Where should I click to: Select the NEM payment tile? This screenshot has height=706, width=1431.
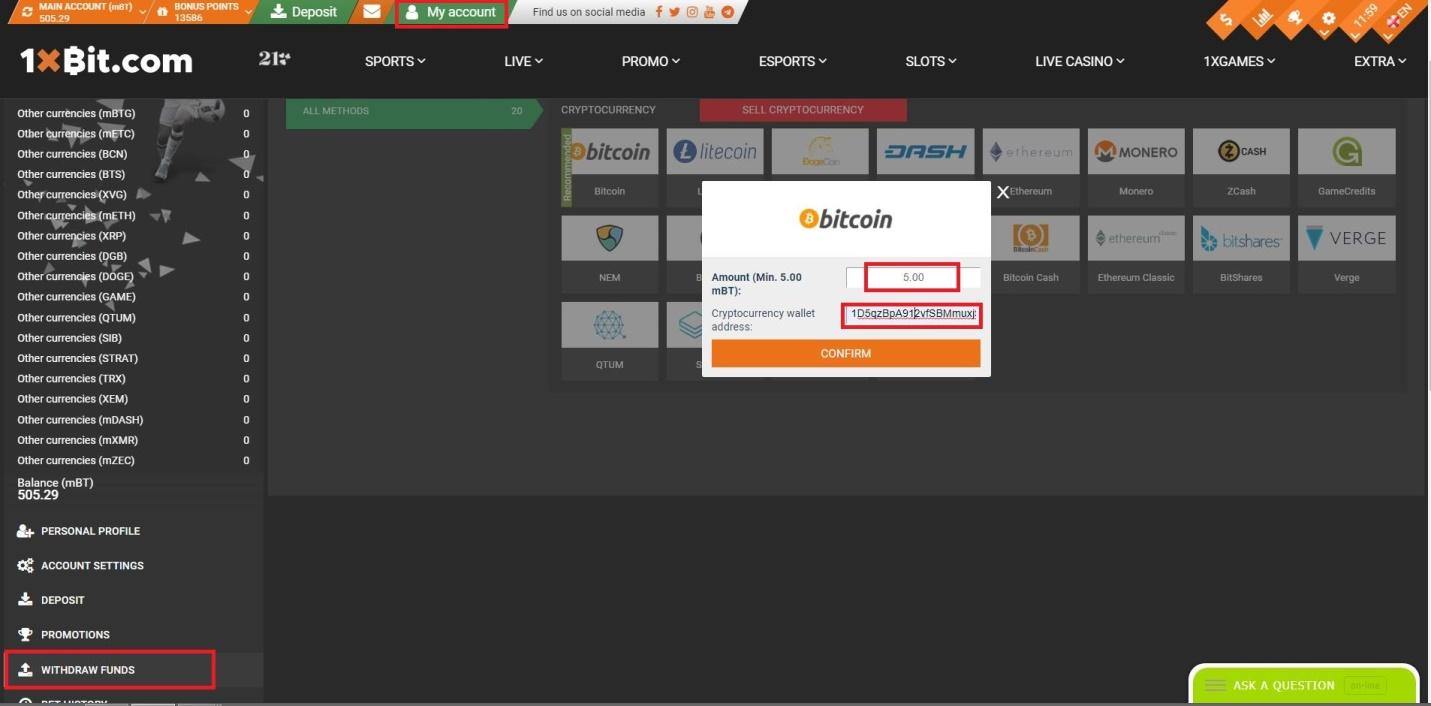tap(610, 253)
